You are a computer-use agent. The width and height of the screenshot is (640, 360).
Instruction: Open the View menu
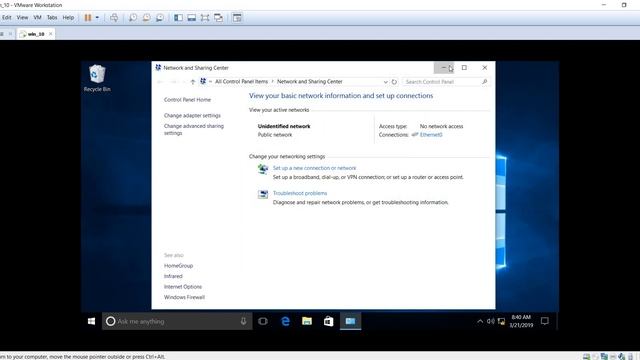tap(22, 18)
